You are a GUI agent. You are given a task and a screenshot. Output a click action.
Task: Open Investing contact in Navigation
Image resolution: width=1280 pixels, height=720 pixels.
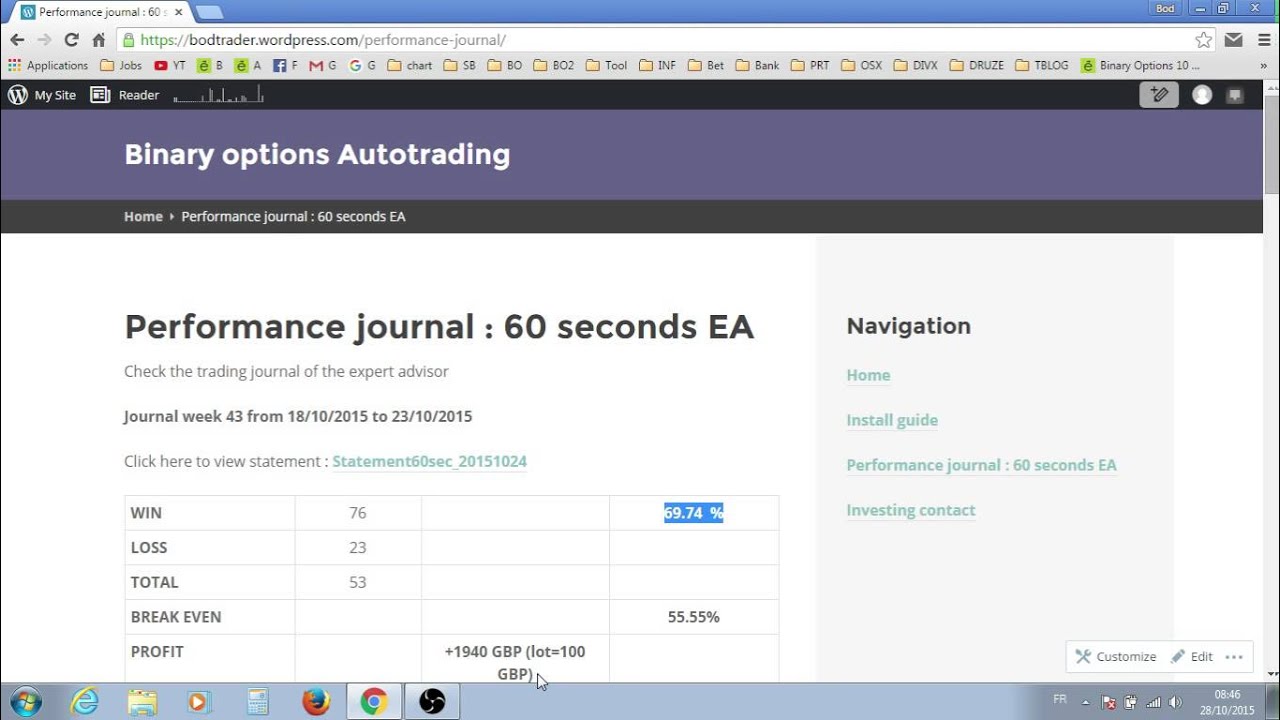point(910,510)
